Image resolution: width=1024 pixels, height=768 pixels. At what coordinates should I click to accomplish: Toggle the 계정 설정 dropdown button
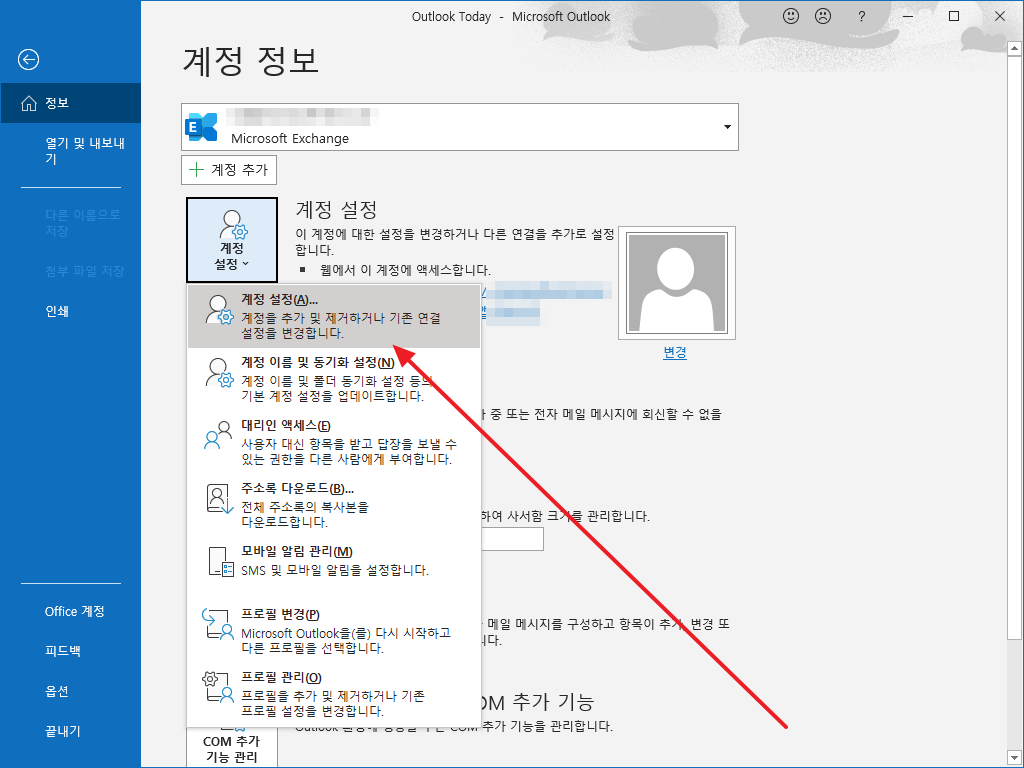tap(232, 240)
